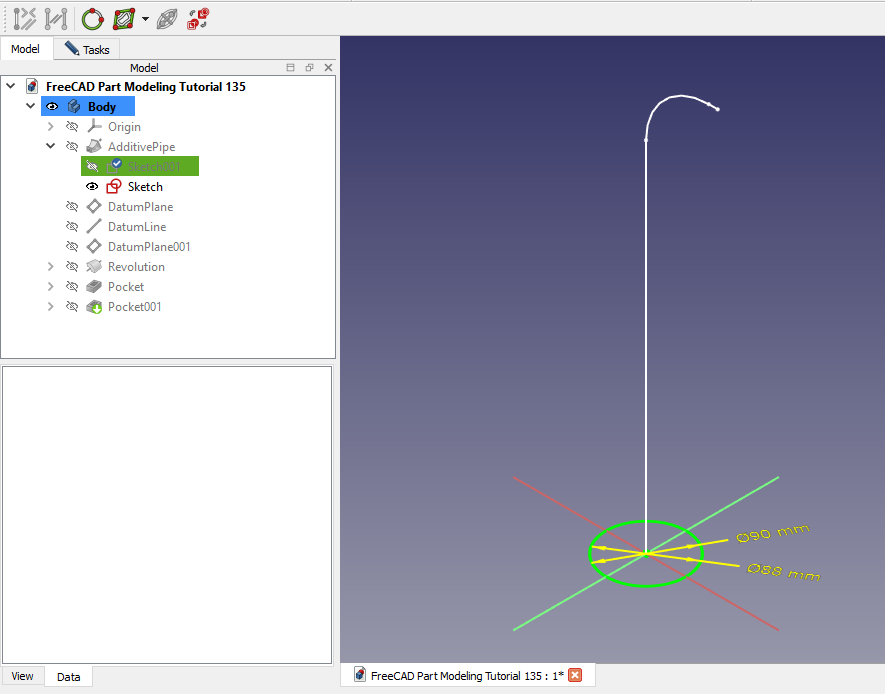Click the circle-with-red-points sketcher toolbar icon

[92, 18]
